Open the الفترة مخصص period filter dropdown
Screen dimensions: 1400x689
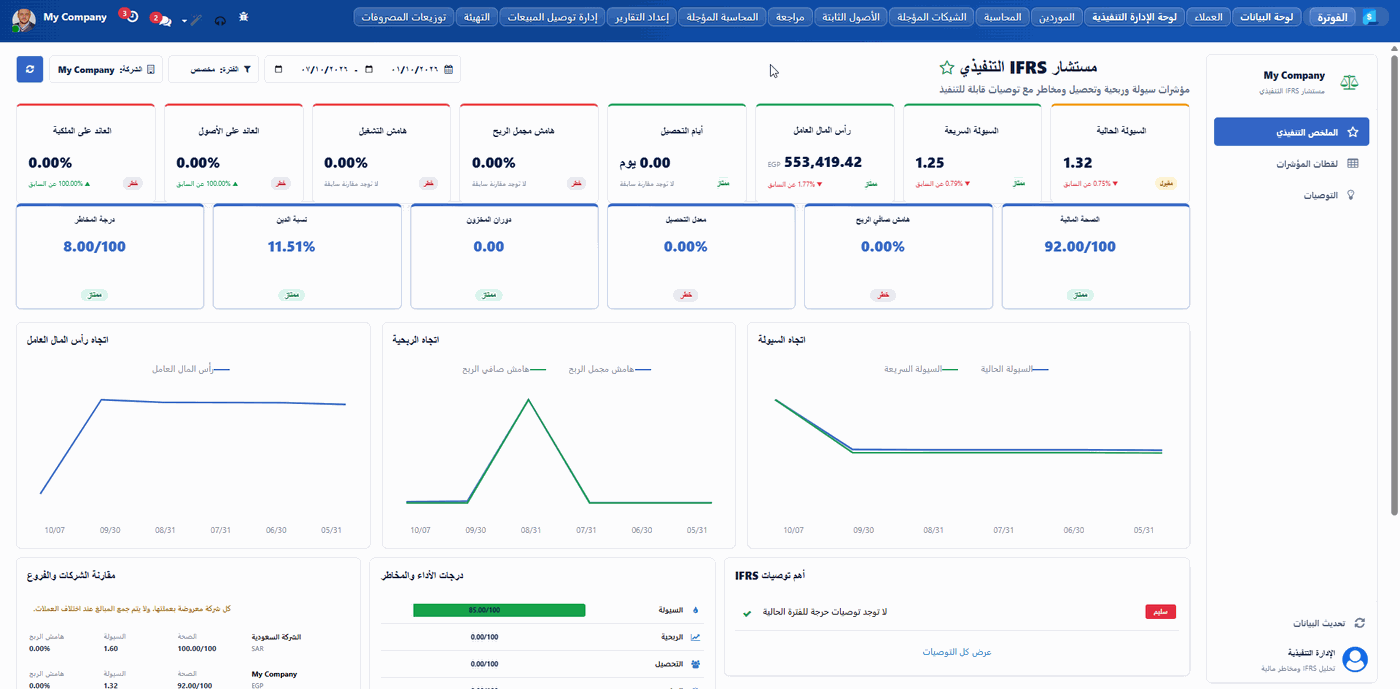213,69
